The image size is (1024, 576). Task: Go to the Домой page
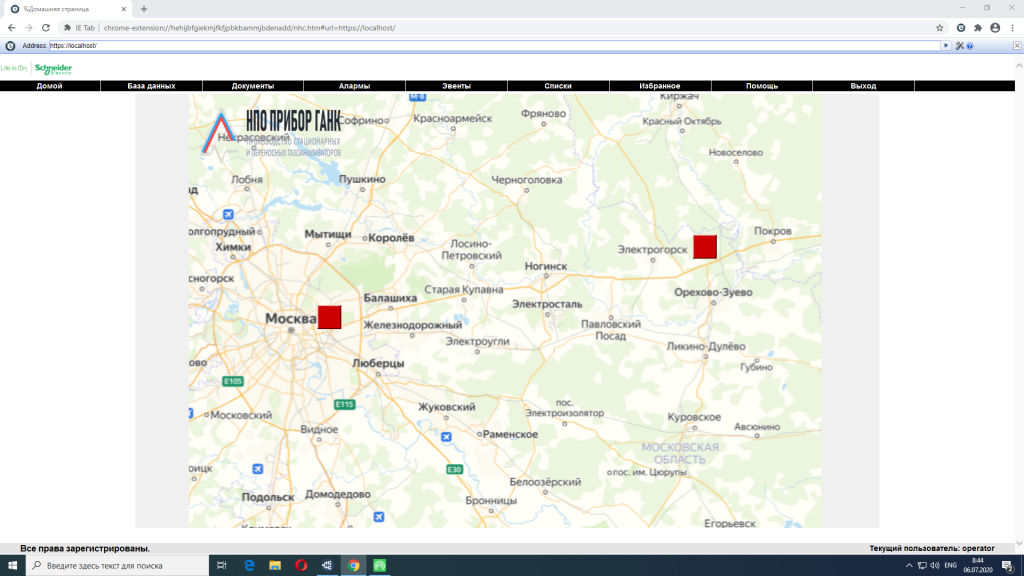tap(49, 86)
